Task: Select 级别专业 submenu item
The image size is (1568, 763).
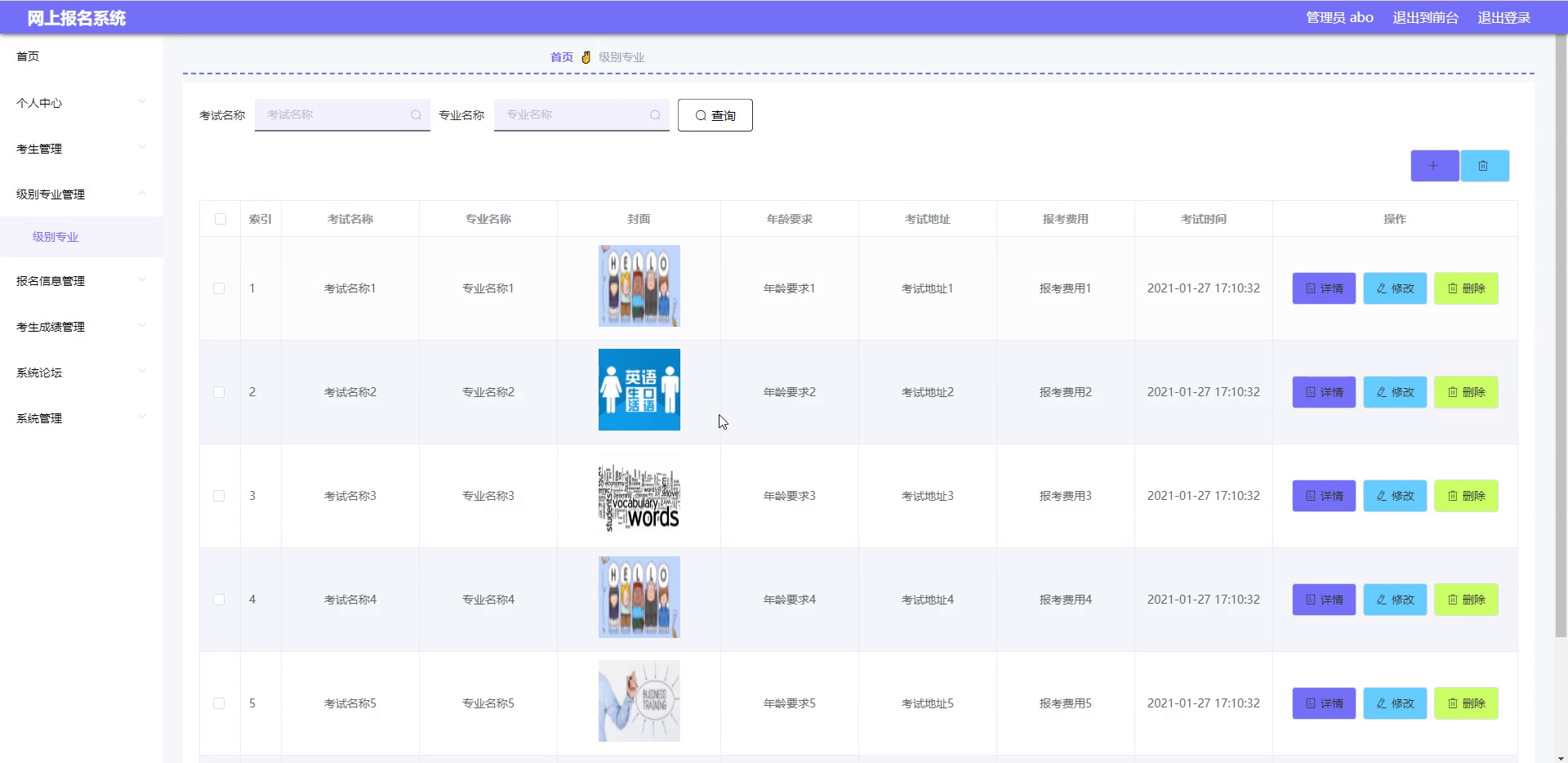Action: (x=82, y=237)
